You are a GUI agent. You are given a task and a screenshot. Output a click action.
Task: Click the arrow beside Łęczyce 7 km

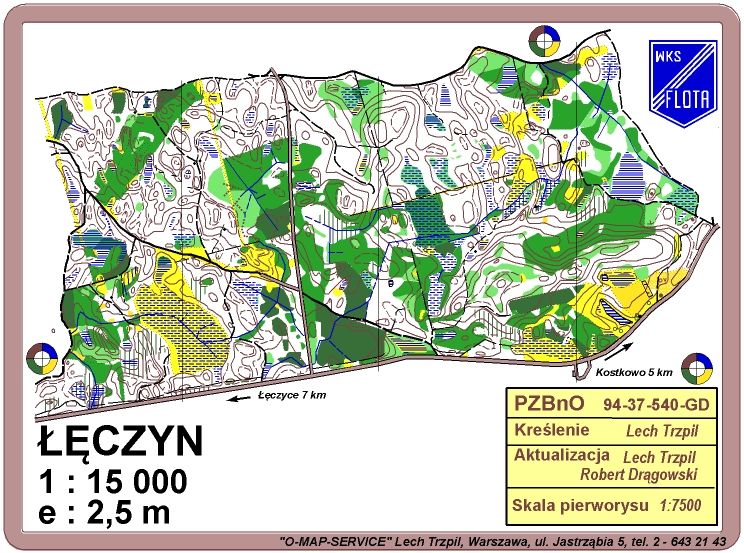[x=238, y=396]
